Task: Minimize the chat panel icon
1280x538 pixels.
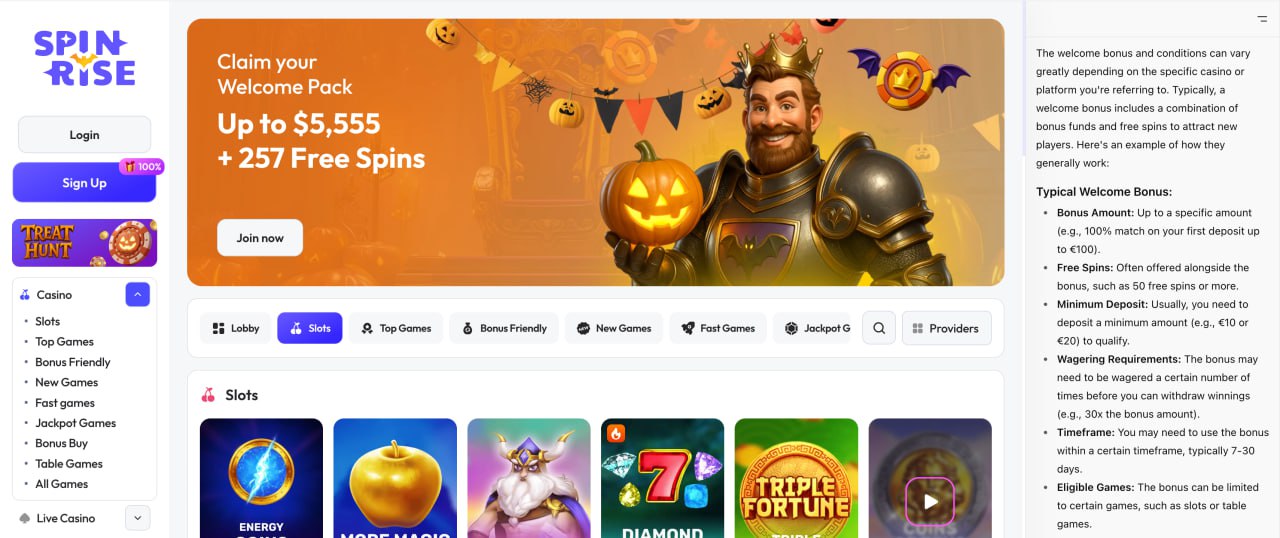Action: [x=1261, y=19]
